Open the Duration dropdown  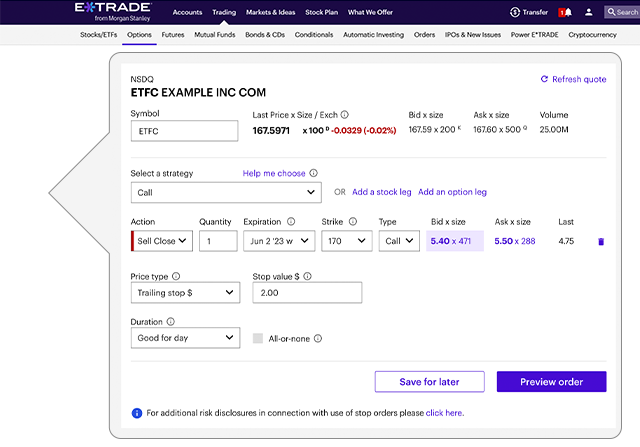coord(185,339)
